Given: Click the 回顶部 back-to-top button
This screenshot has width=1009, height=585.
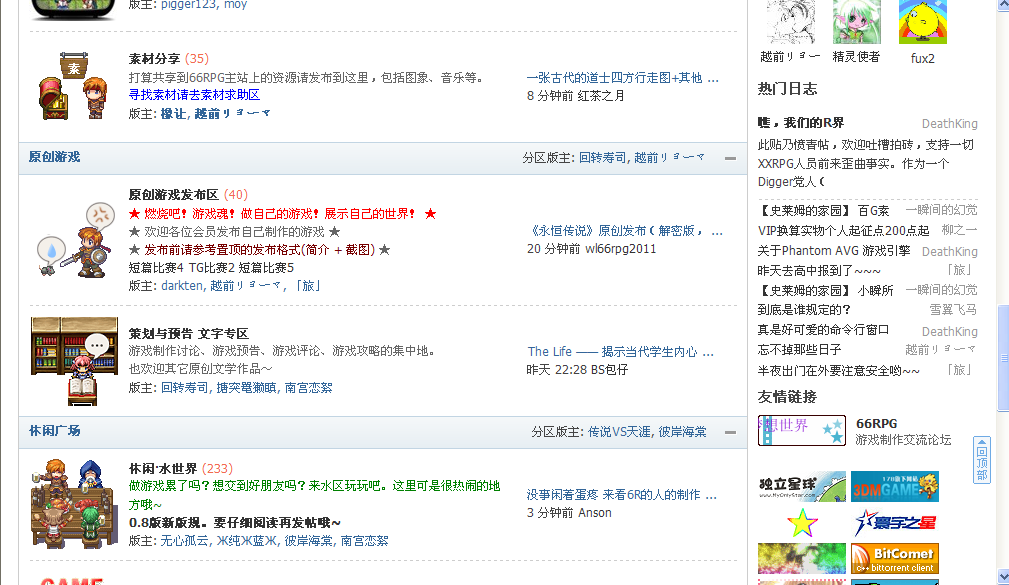Looking at the screenshot, I should click(982, 460).
